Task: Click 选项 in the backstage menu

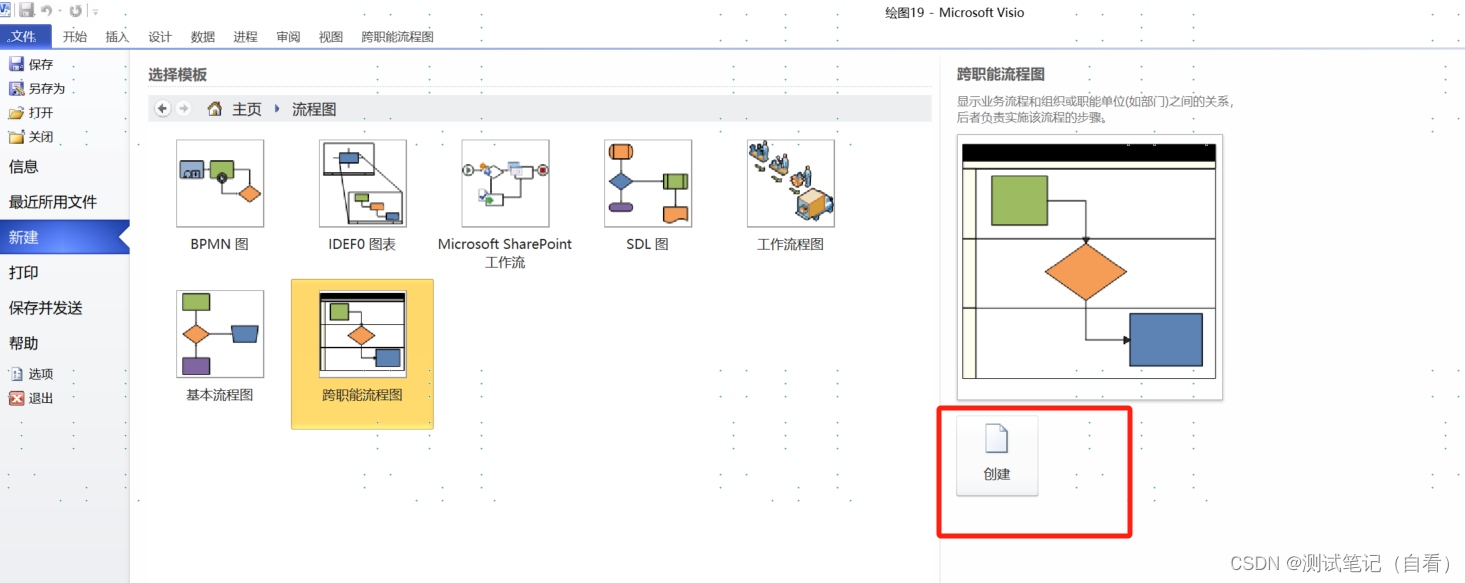Action: click(32, 374)
